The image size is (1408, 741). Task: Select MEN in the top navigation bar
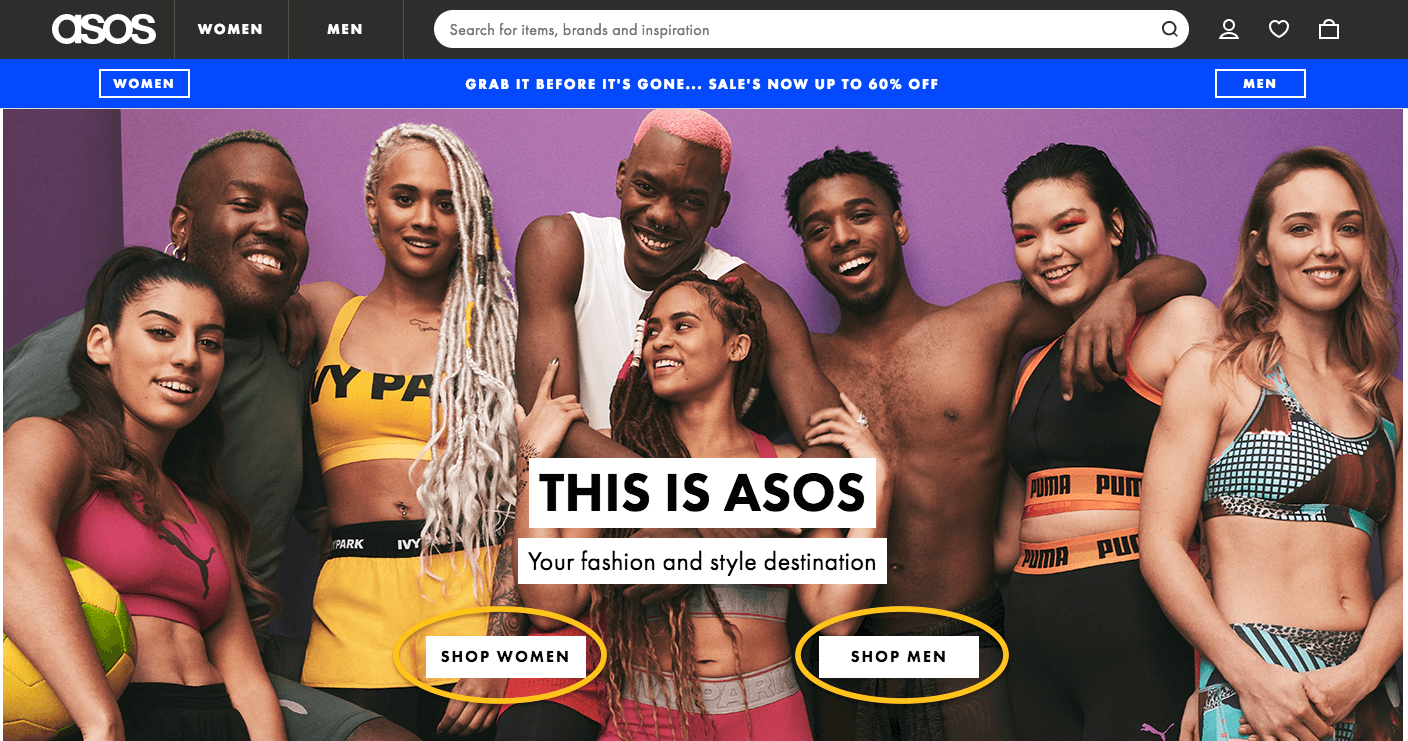[345, 29]
